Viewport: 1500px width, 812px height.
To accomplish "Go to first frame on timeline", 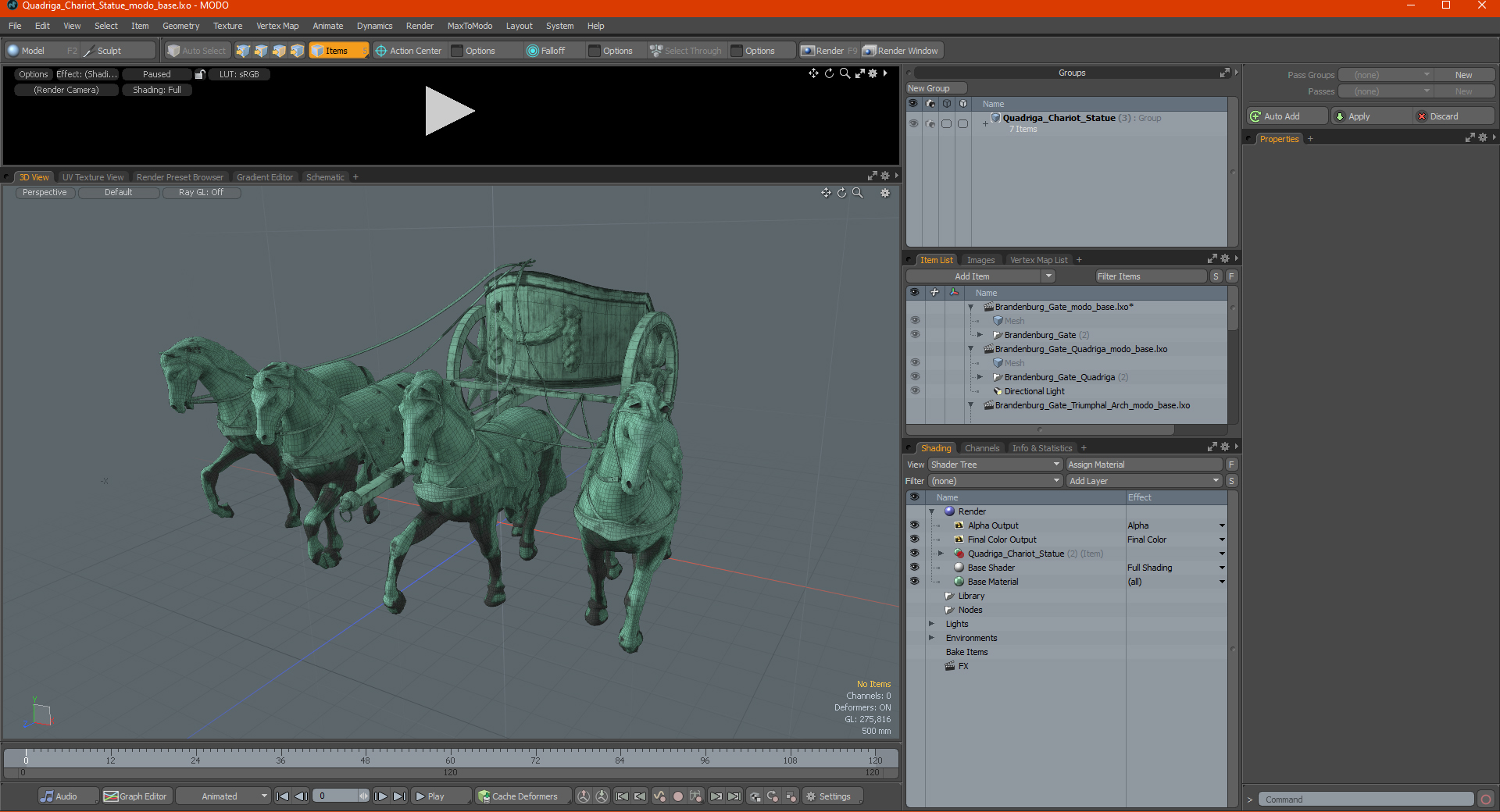I will tap(283, 796).
